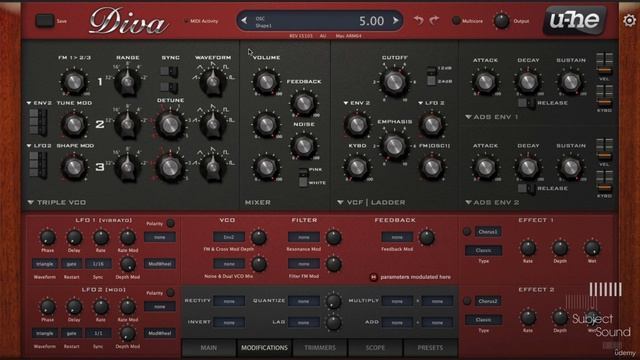Click the Diva logo

point(128,21)
